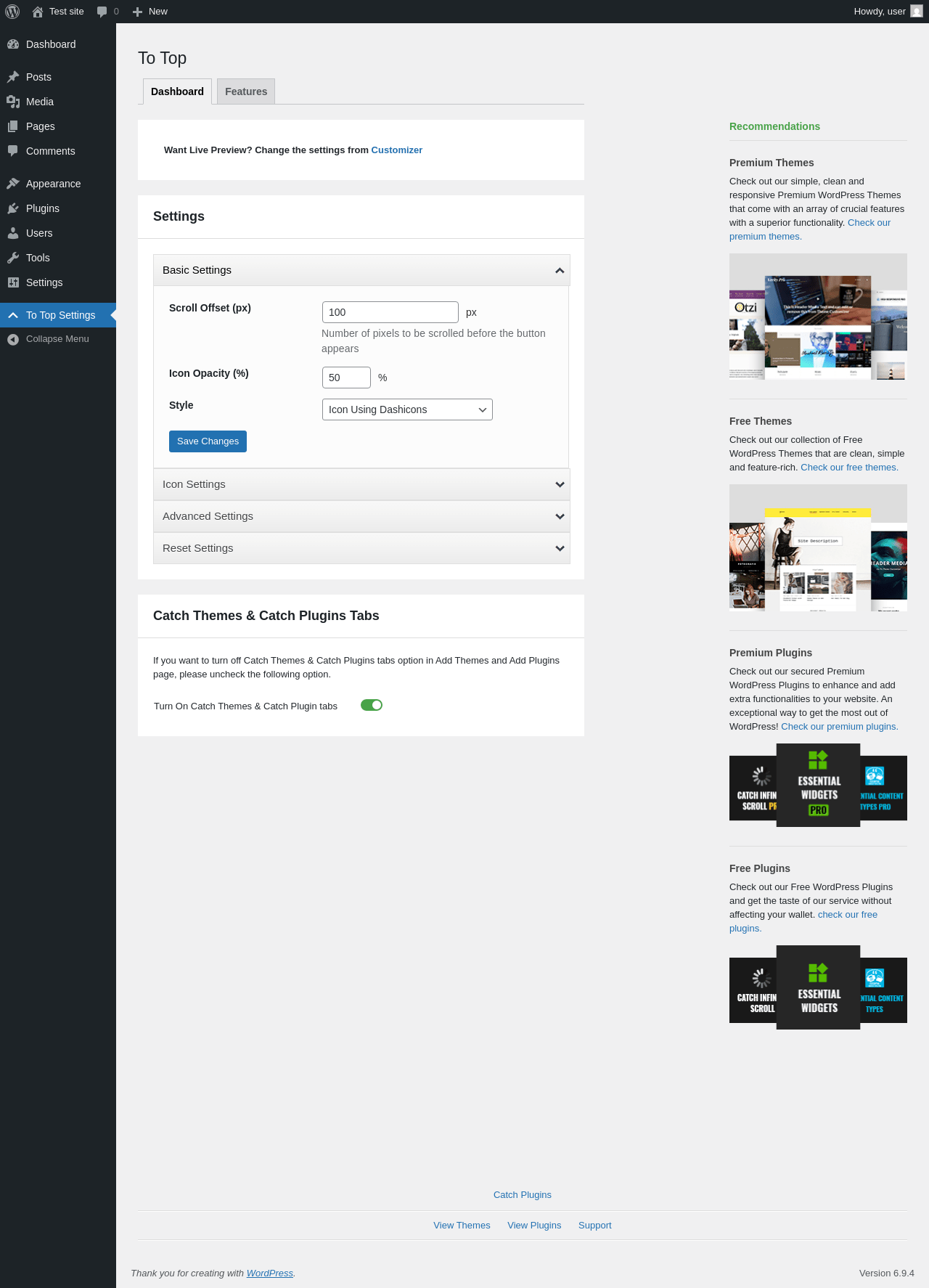Open the Test site home icon
Viewport: 929px width, 1288px height.
38,12
